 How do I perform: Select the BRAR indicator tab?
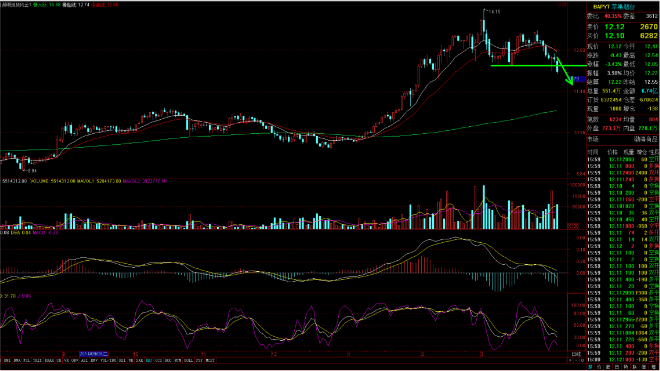point(49,360)
